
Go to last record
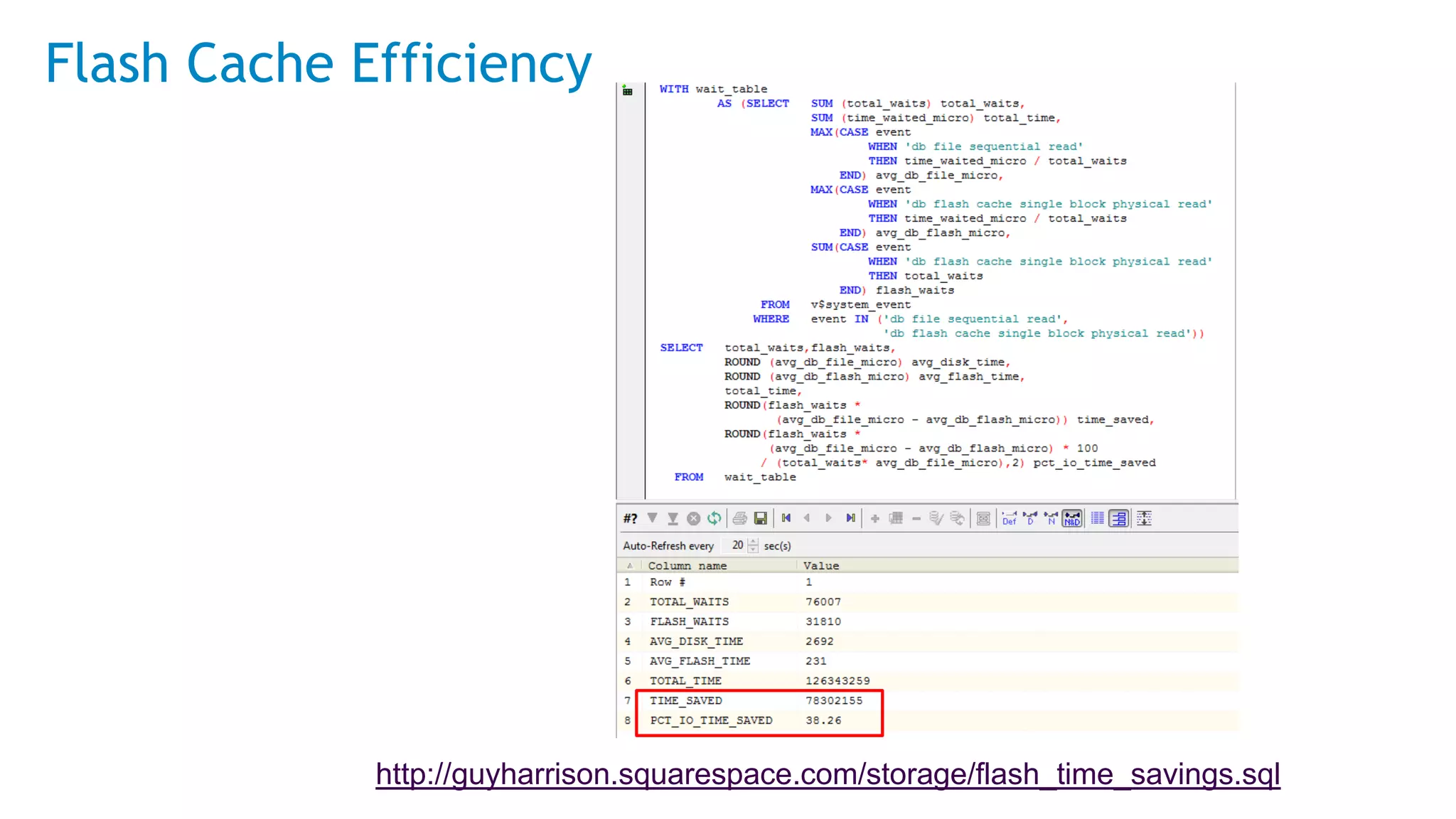tap(850, 518)
